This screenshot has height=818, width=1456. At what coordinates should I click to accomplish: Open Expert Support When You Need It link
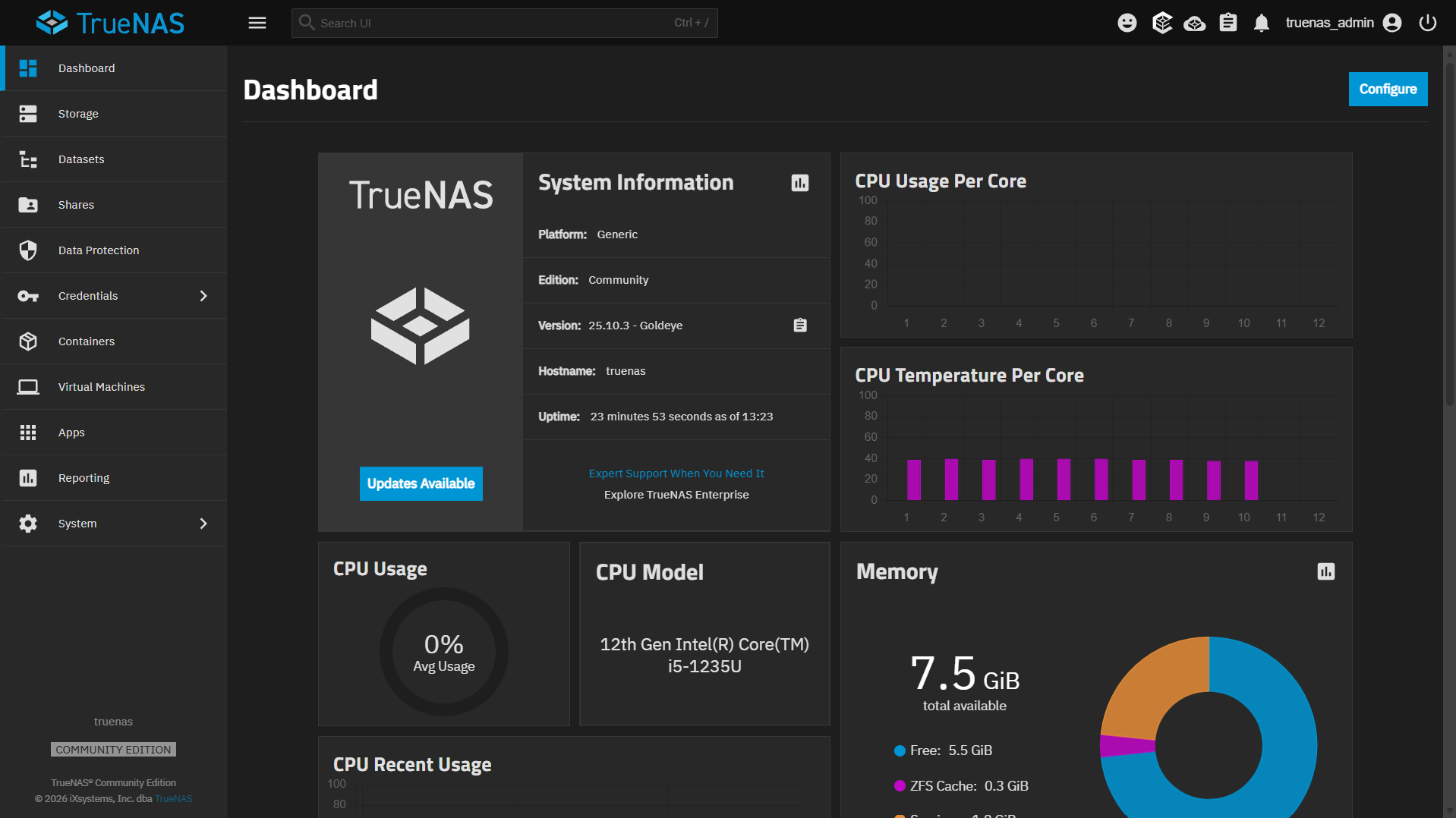pyautogui.click(x=676, y=473)
